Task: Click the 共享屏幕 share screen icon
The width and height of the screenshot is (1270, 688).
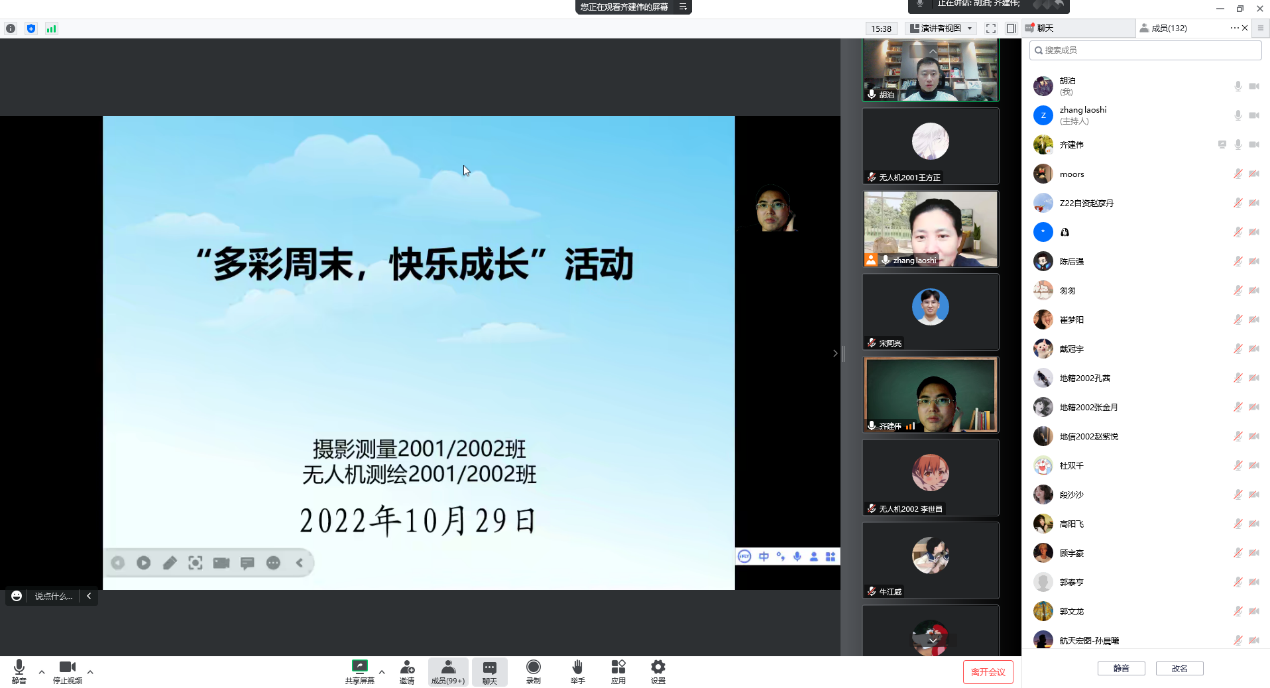Action: click(359, 668)
